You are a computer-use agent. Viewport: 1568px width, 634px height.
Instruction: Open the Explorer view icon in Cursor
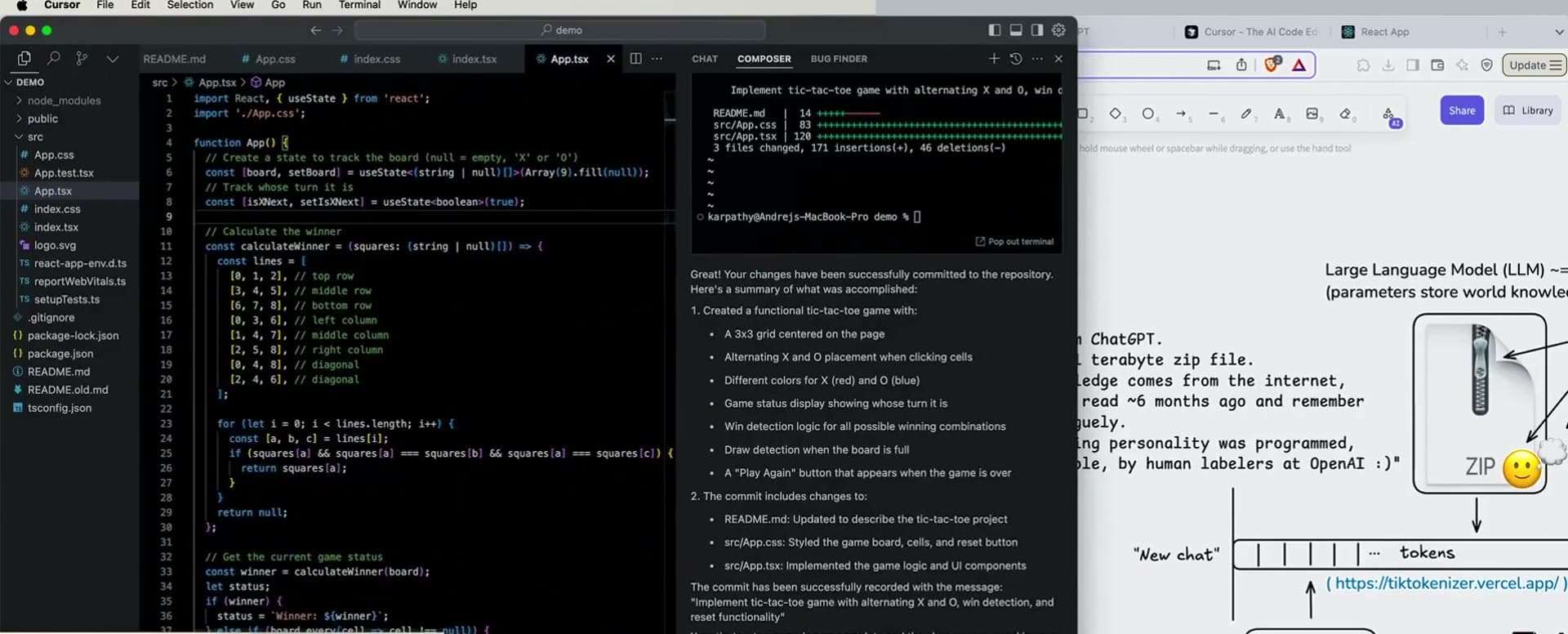click(x=24, y=59)
